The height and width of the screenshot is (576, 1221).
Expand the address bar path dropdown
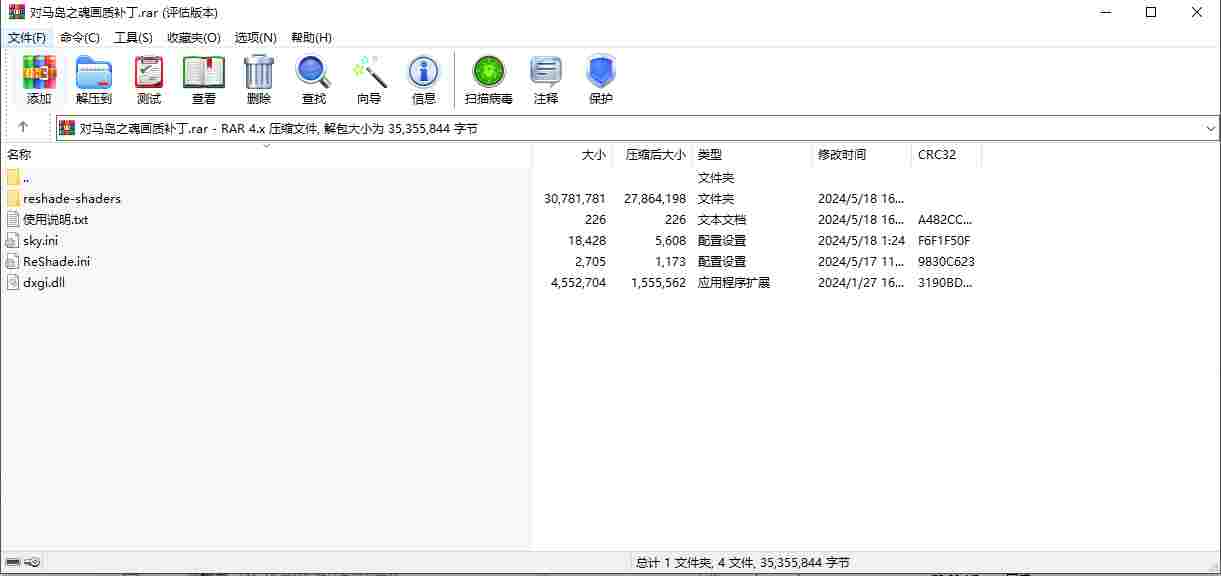pyautogui.click(x=1210, y=128)
